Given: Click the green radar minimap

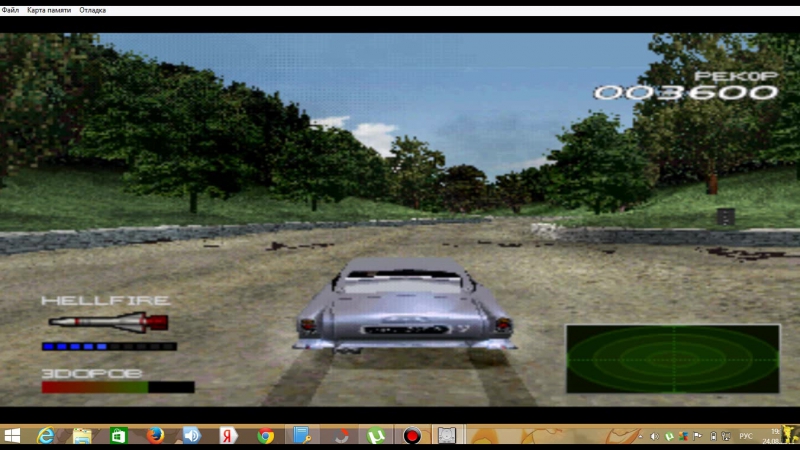Looking at the screenshot, I should point(673,359).
